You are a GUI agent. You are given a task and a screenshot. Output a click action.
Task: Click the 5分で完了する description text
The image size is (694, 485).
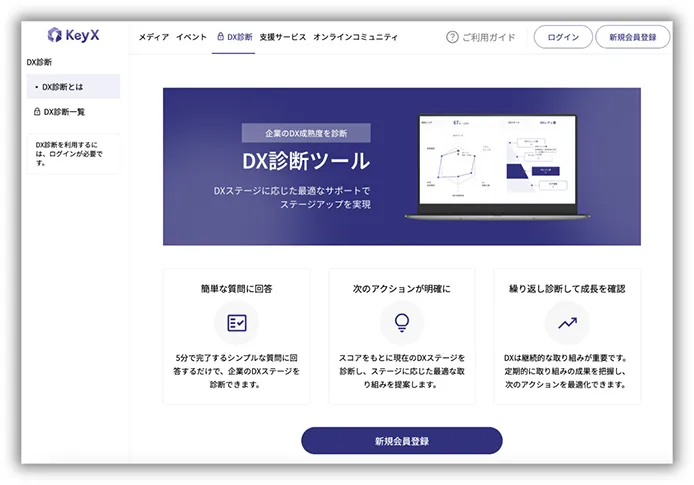point(236,371)
